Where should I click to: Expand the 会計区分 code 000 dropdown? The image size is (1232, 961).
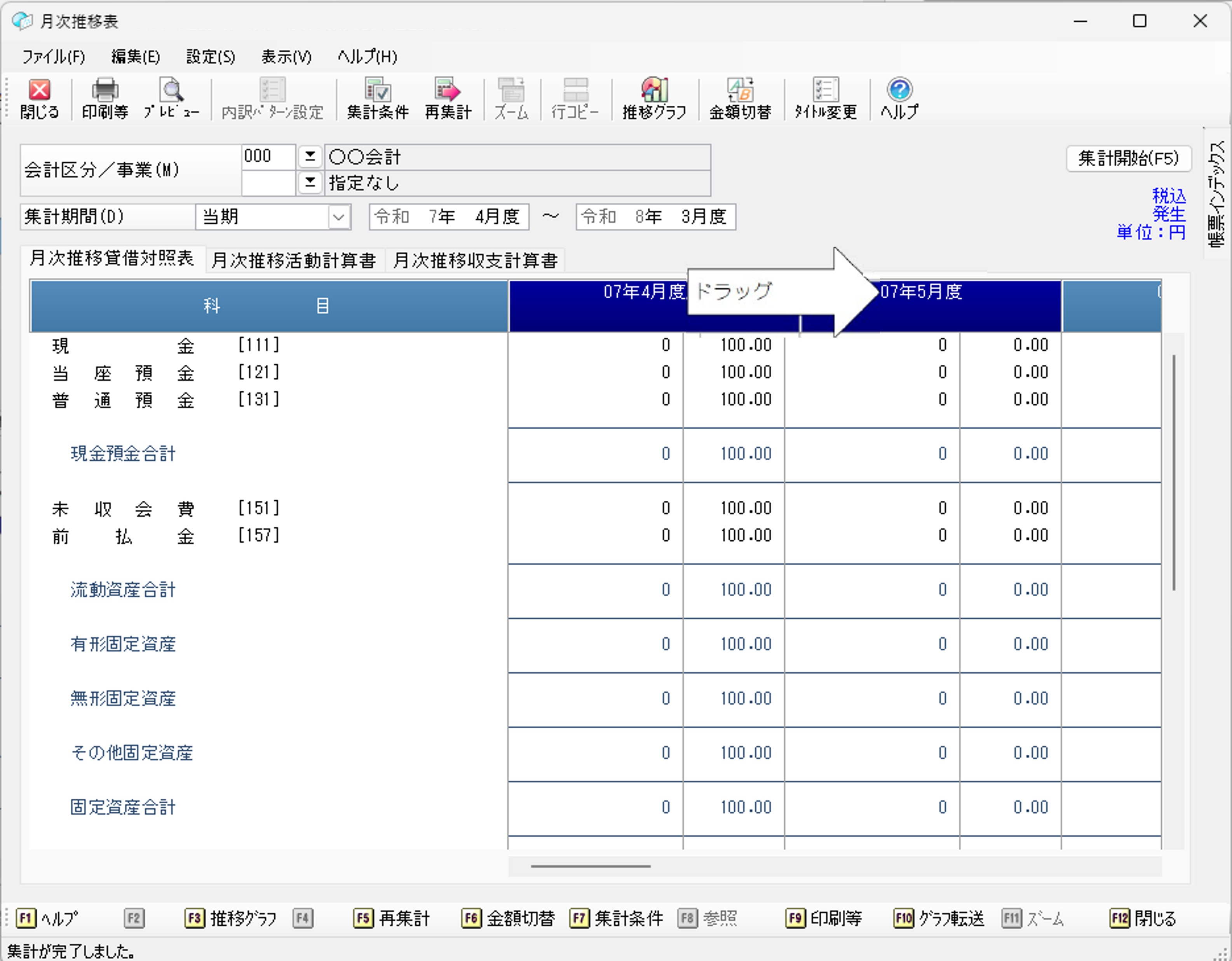point(310,156)
